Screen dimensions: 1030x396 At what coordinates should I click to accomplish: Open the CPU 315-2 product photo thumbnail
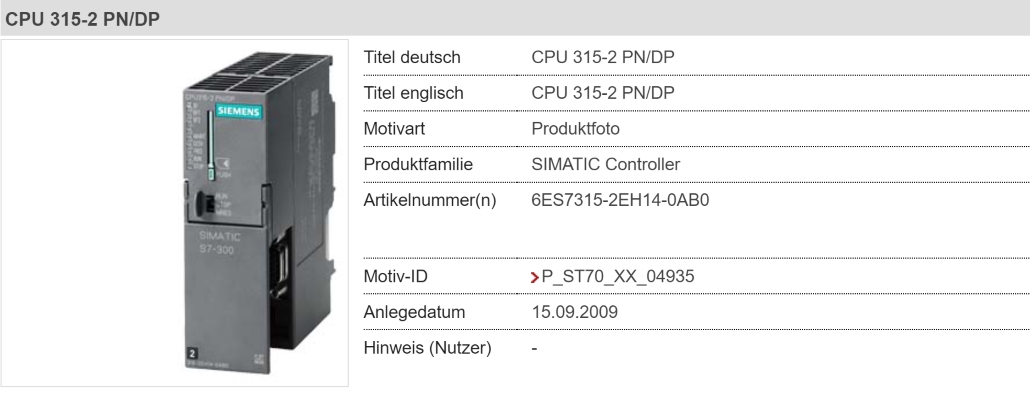pos(256,213)
